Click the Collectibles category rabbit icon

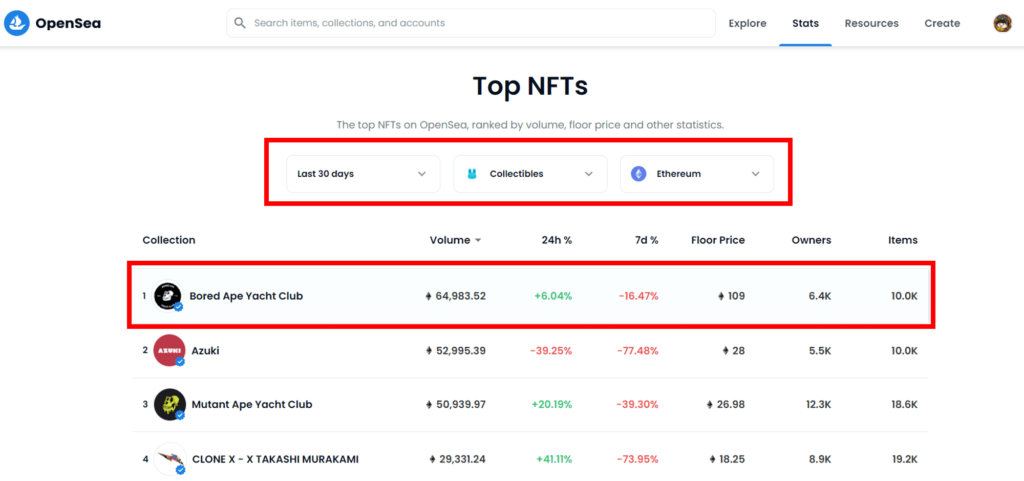pos(472,174)
